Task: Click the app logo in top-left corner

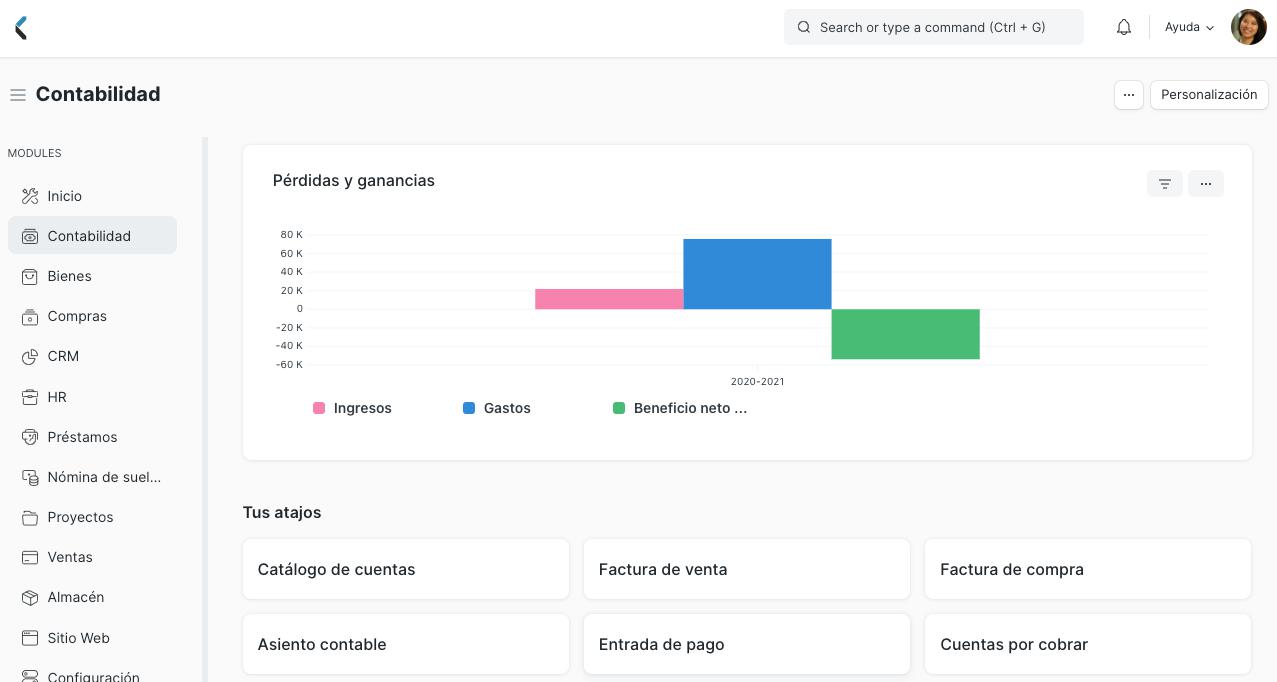Action: click(x=21, y=28)
